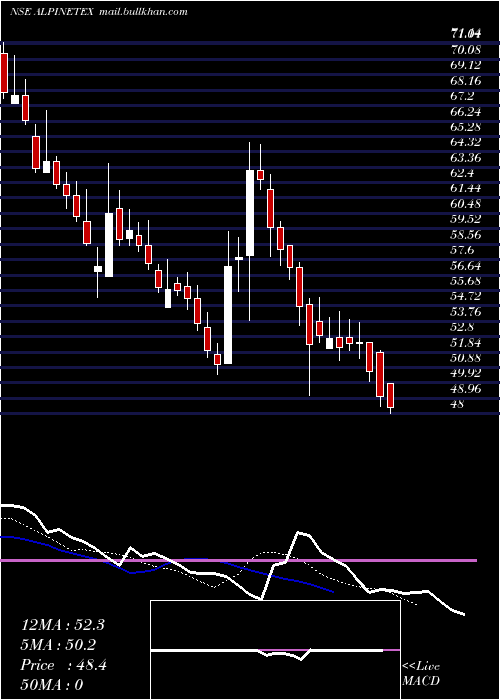Click the last red candlestick near 48
The height and width of the screenshot is (700, 500).
pos(391,395)
